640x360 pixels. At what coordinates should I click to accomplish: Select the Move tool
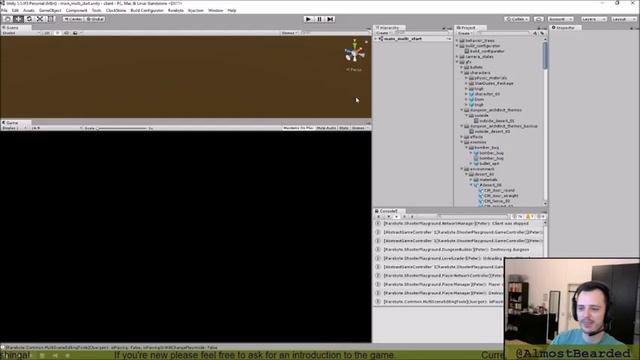18,19
